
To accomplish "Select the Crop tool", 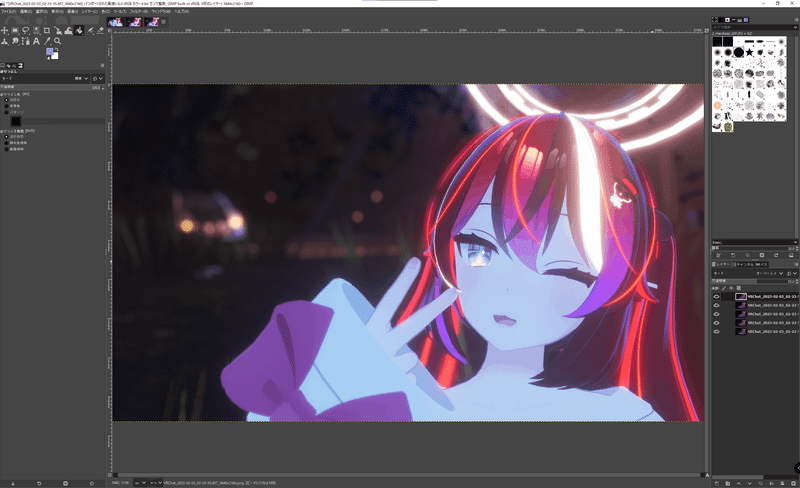I will tap(47, 31).
